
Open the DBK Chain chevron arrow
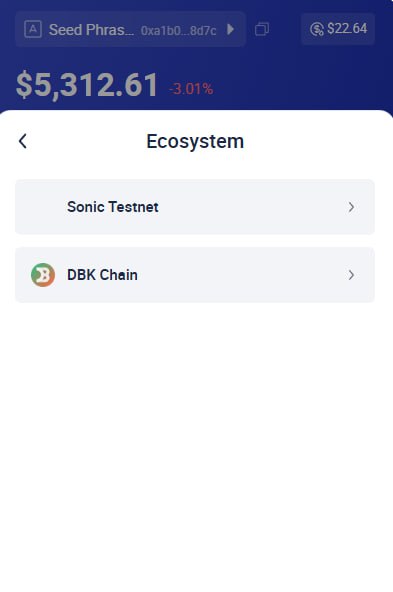click(x=351, y=275)
